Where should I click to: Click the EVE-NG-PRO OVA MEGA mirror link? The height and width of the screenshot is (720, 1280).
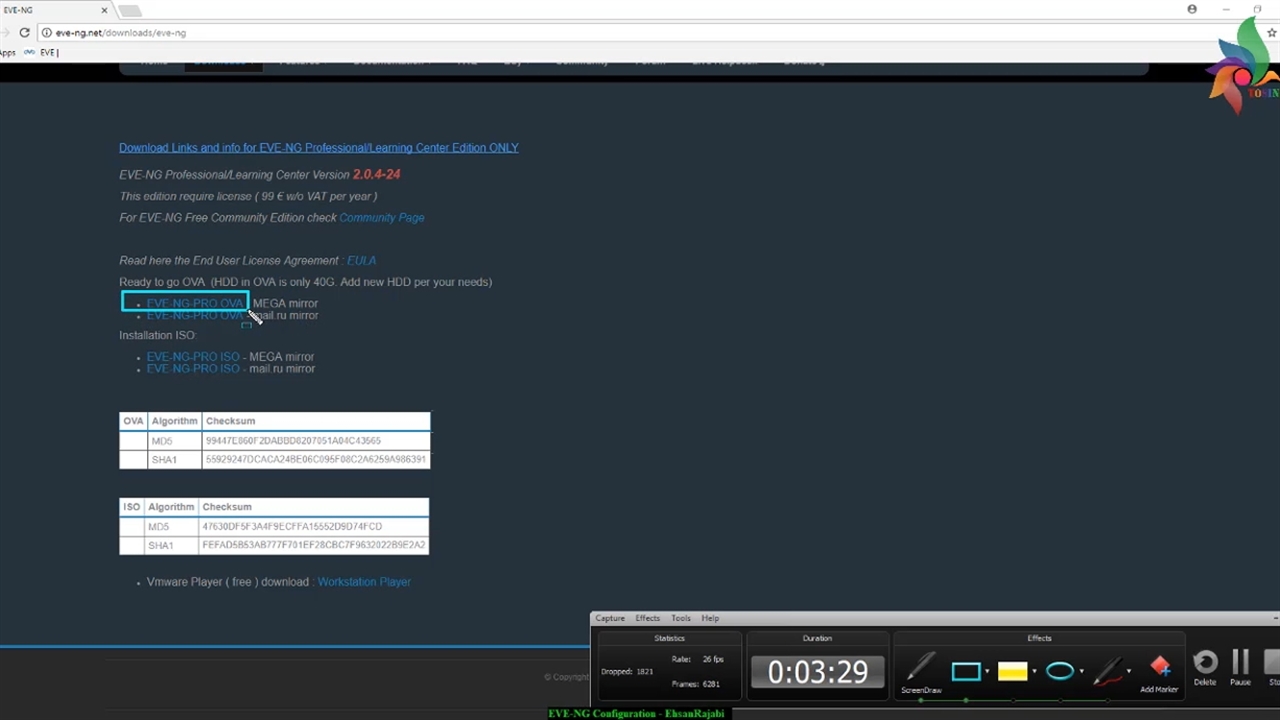(195, 303)
